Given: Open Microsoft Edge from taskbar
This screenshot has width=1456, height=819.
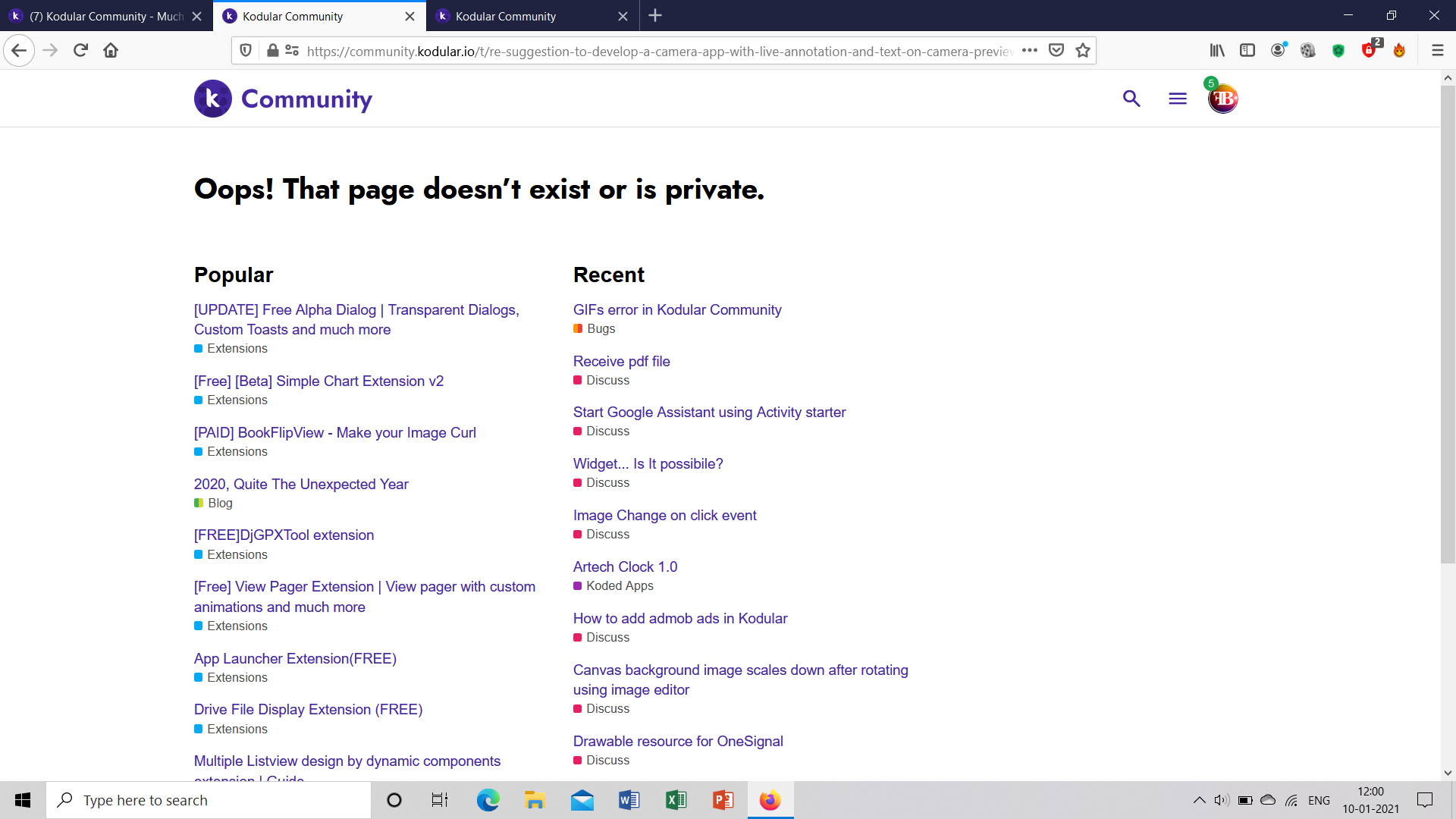Looking at the screenshot, I should (x=488, y=800).
